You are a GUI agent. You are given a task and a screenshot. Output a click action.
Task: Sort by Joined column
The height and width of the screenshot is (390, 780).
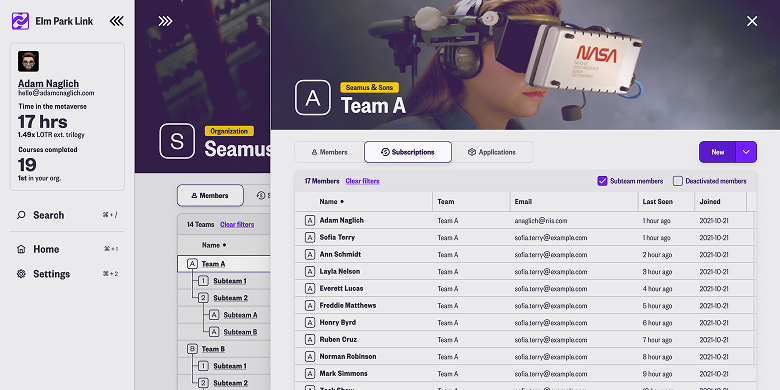710,201
